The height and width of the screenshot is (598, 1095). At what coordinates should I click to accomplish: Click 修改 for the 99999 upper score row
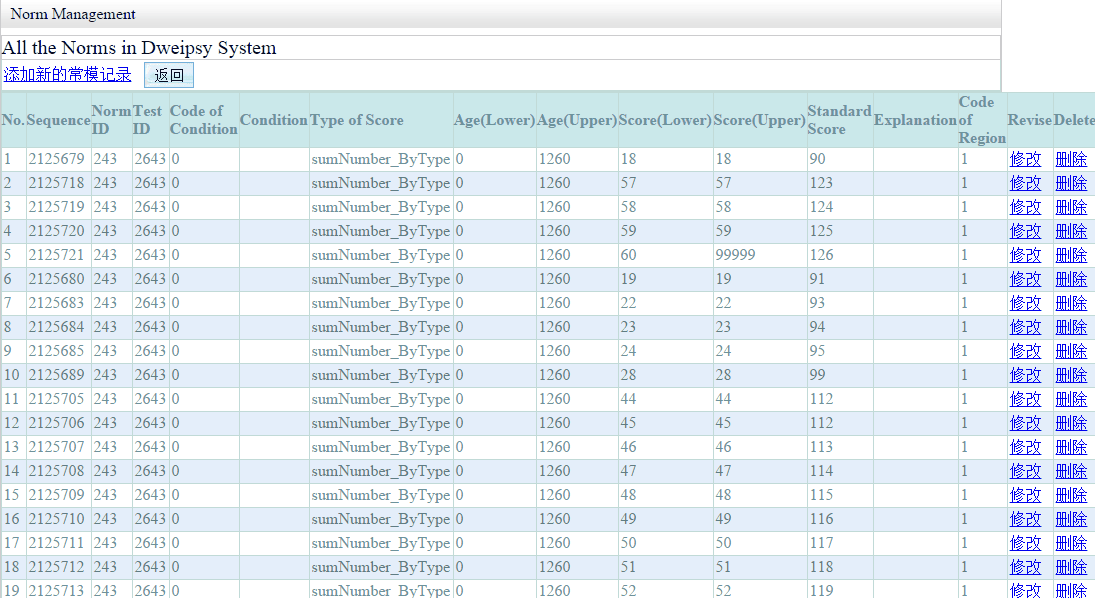1025,255
